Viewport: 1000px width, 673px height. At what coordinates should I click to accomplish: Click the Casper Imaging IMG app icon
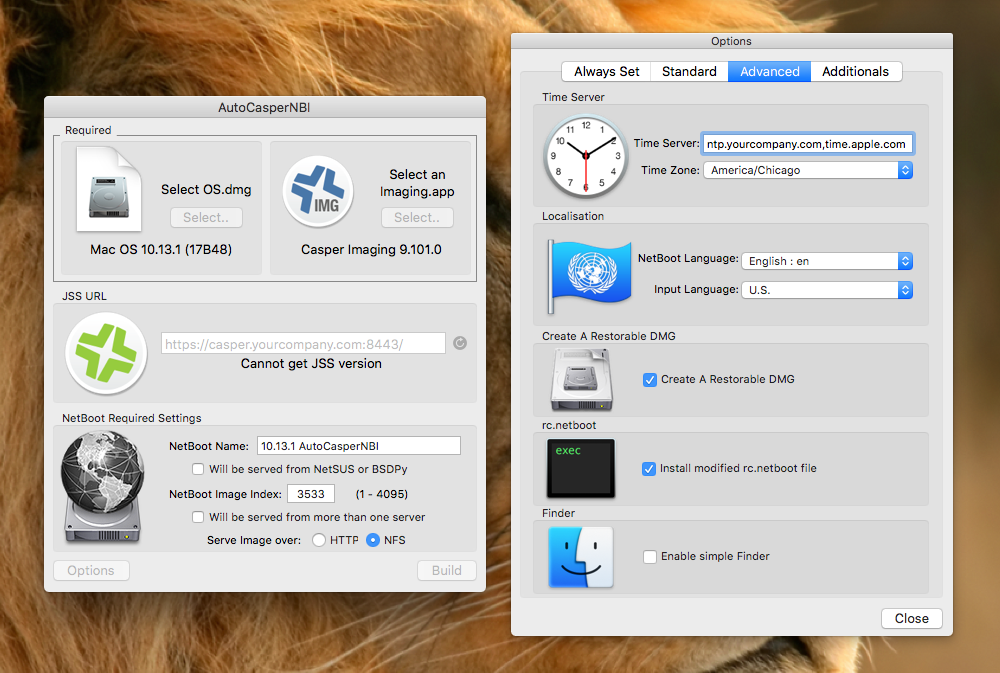318,191
